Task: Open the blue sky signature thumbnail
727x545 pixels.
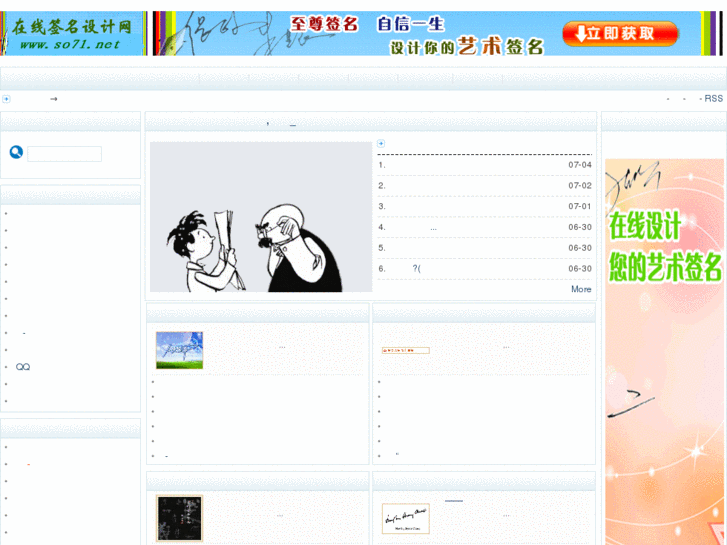Action: point(179,350)
